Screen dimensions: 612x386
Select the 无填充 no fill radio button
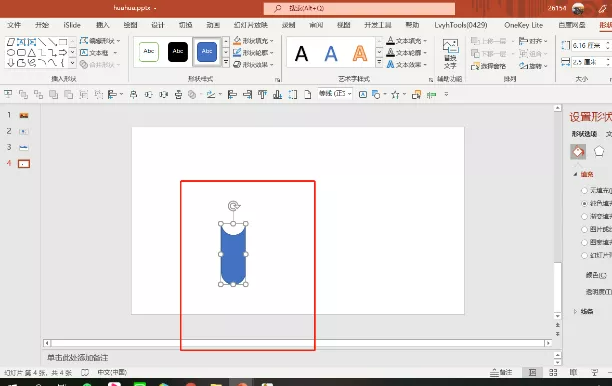click(584, 190)
